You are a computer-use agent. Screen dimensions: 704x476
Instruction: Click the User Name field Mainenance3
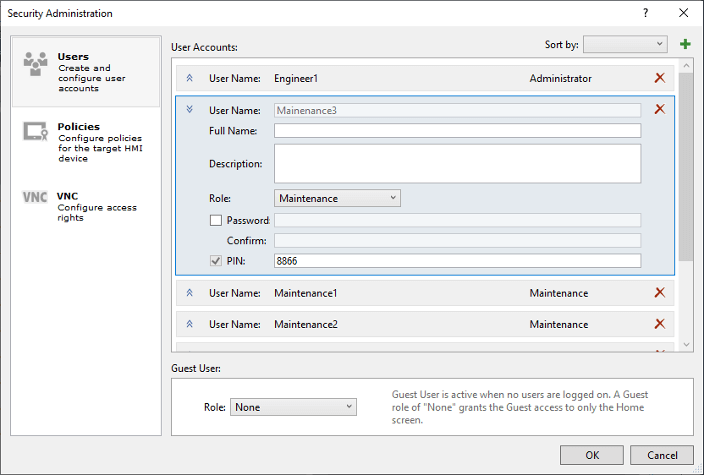[x=458, y=110]
